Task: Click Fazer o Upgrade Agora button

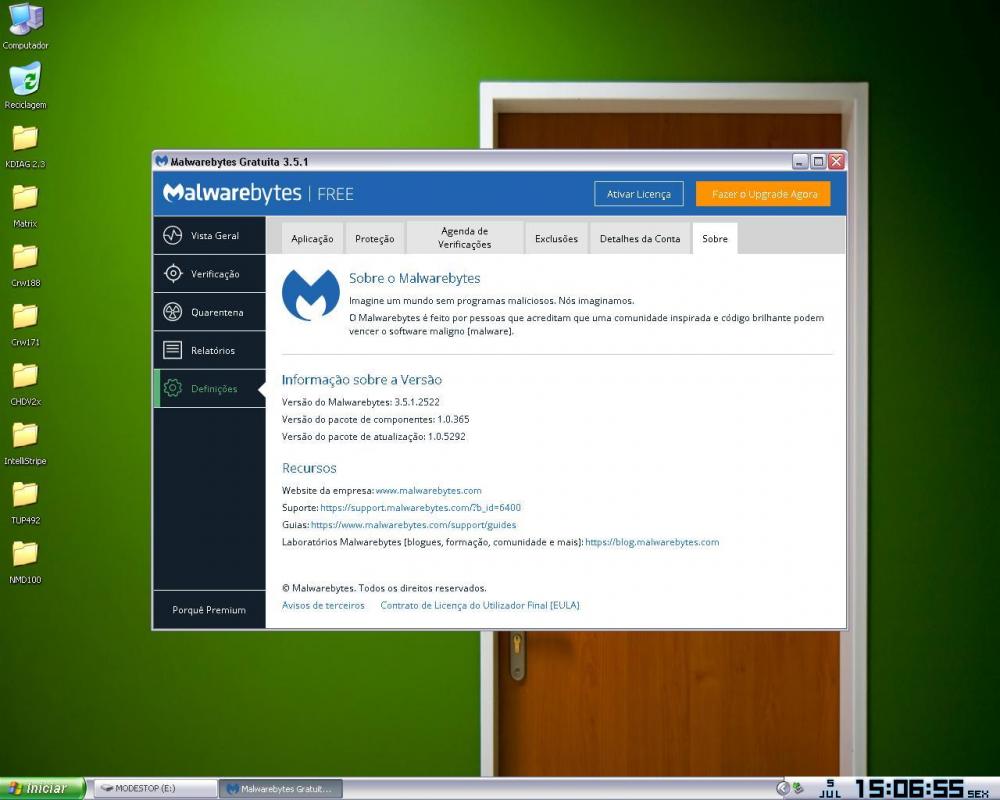Action: click(764, 194)
